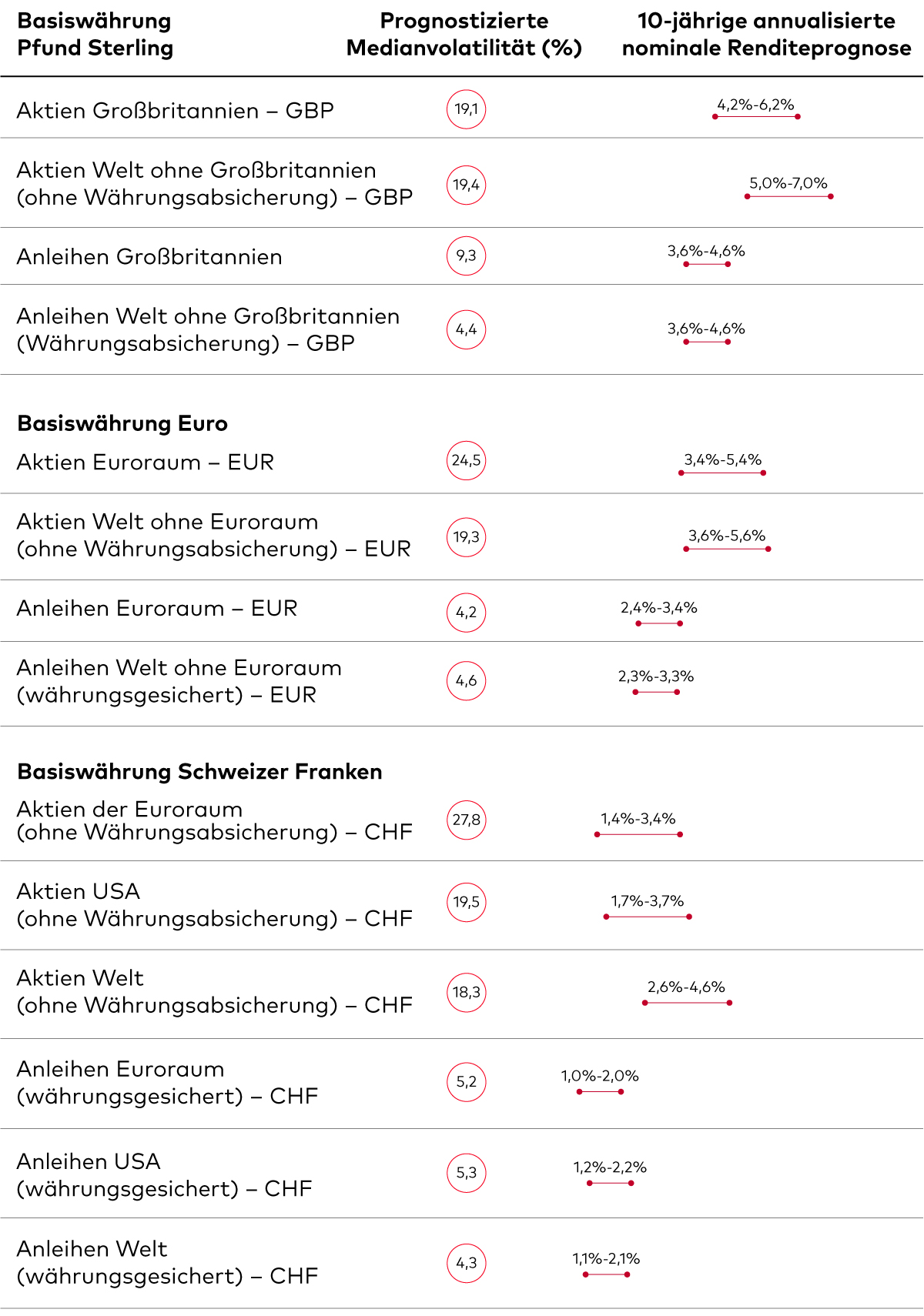This screenshot has height=1316, width=924.
Task: Select the 5,0%-7,0% return range bar
Action: (788, 196)
